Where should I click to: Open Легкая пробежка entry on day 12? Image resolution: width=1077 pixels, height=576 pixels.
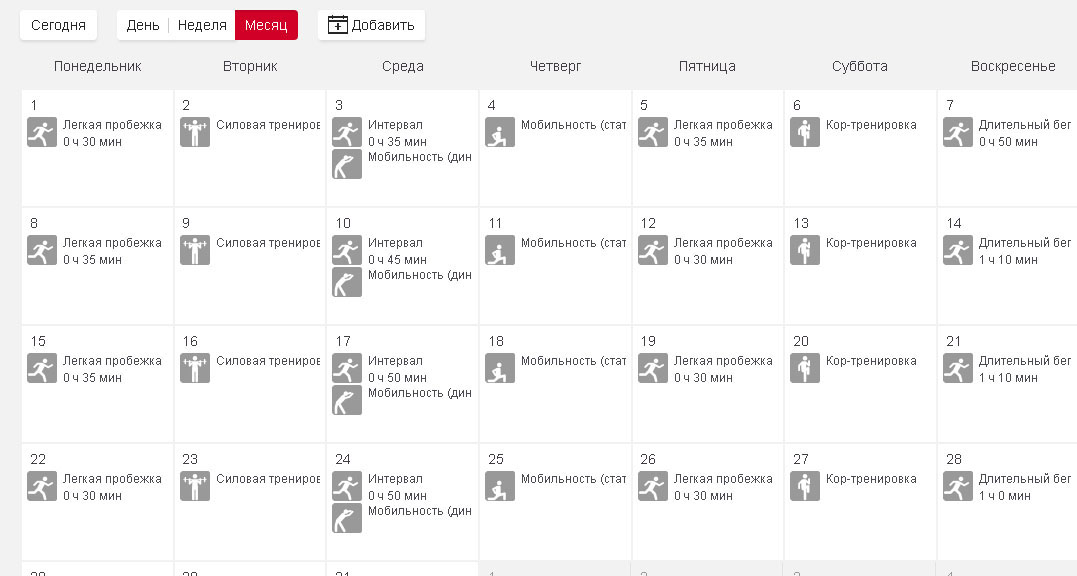(x=722, y=243)
